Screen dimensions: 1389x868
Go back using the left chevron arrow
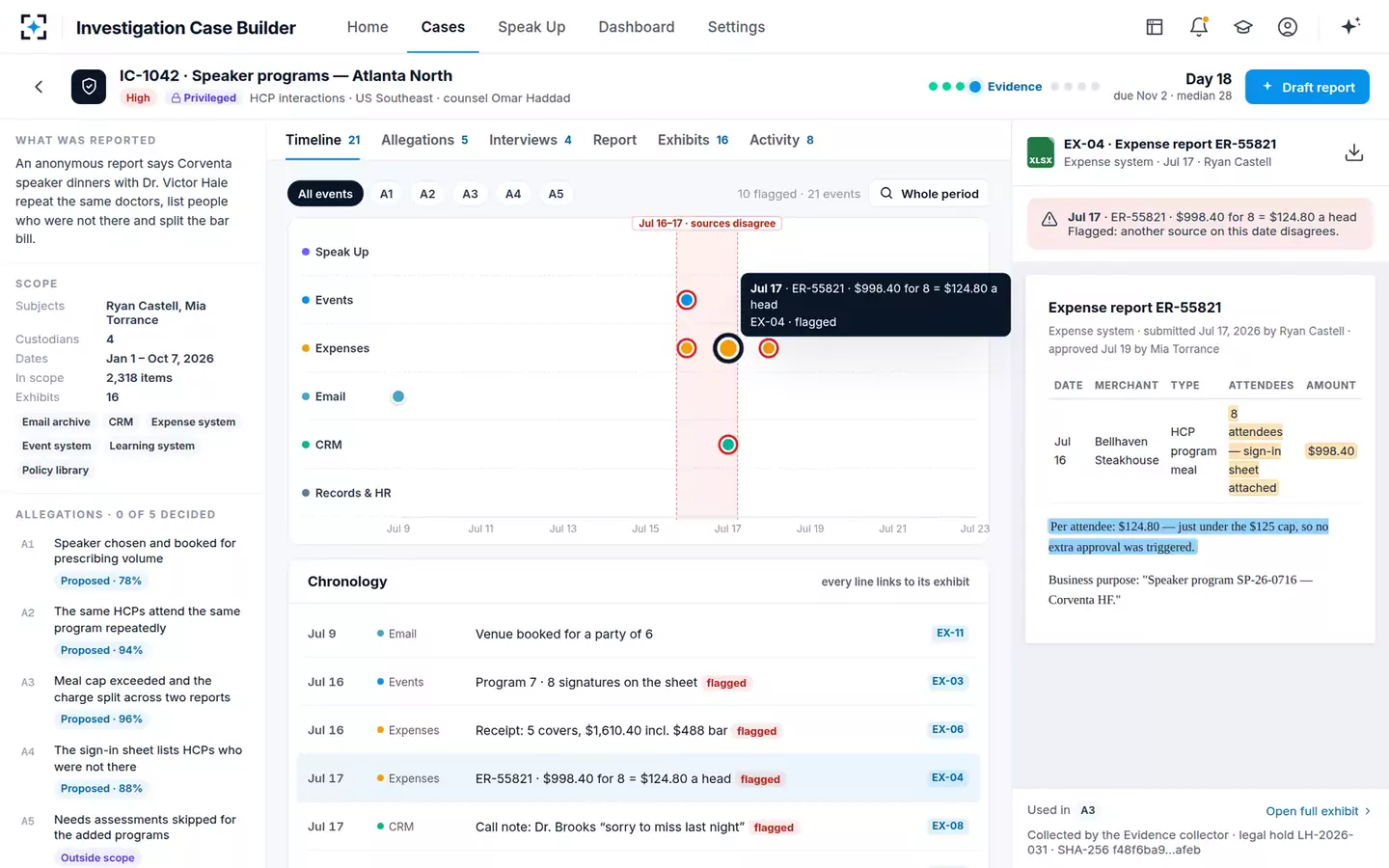click(x=39, y=87)
